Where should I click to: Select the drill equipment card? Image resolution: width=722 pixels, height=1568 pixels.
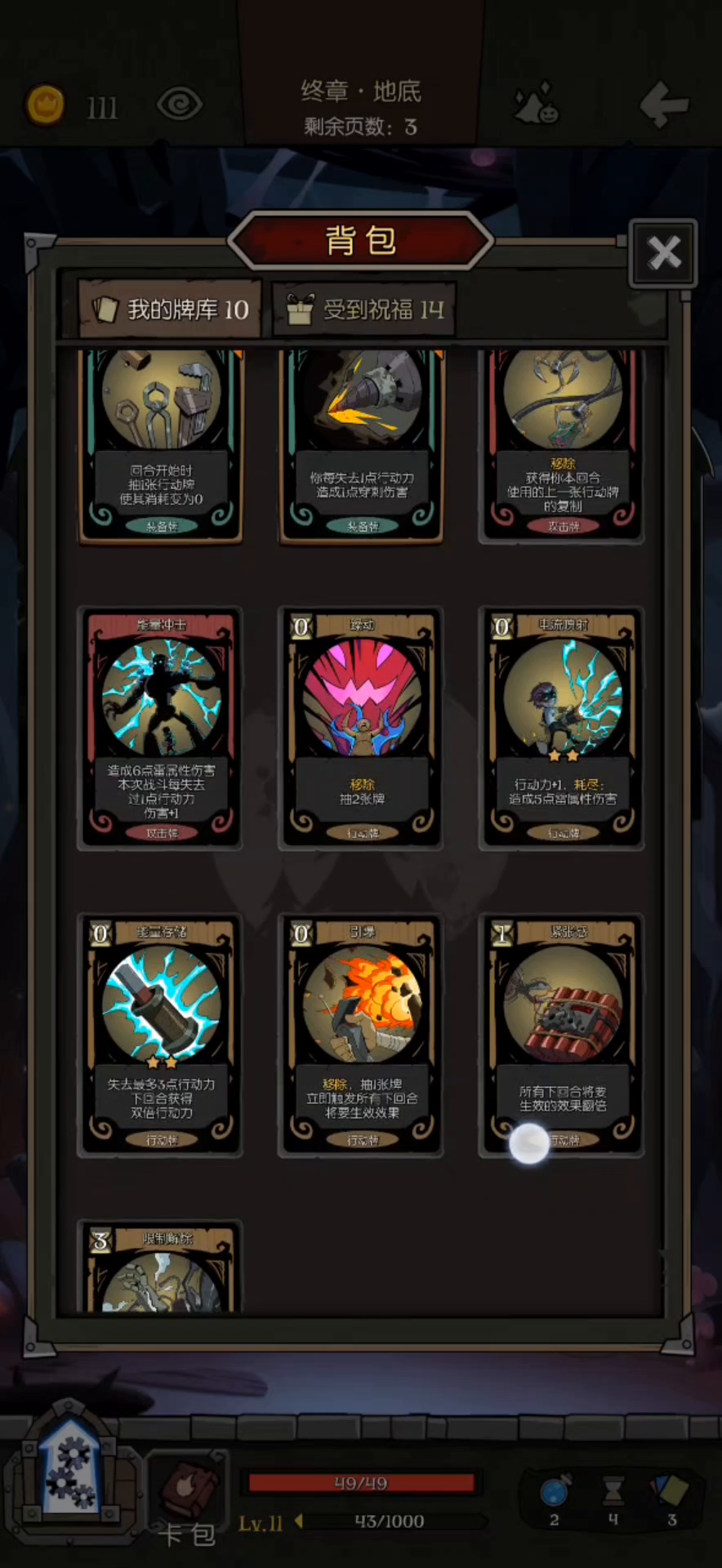[362, 446]
